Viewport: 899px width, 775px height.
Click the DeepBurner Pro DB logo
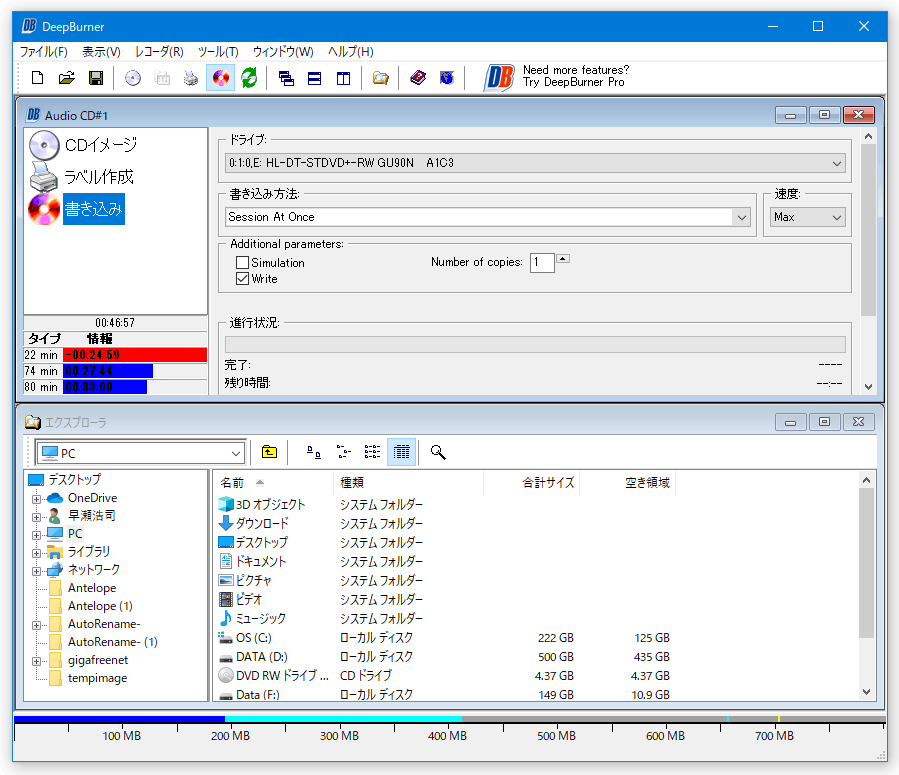pos(499,78)
